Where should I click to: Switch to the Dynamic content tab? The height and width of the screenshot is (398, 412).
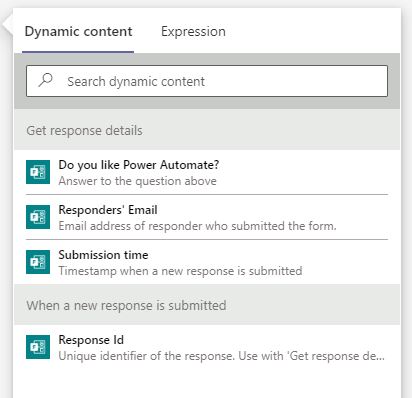[78, 32]
